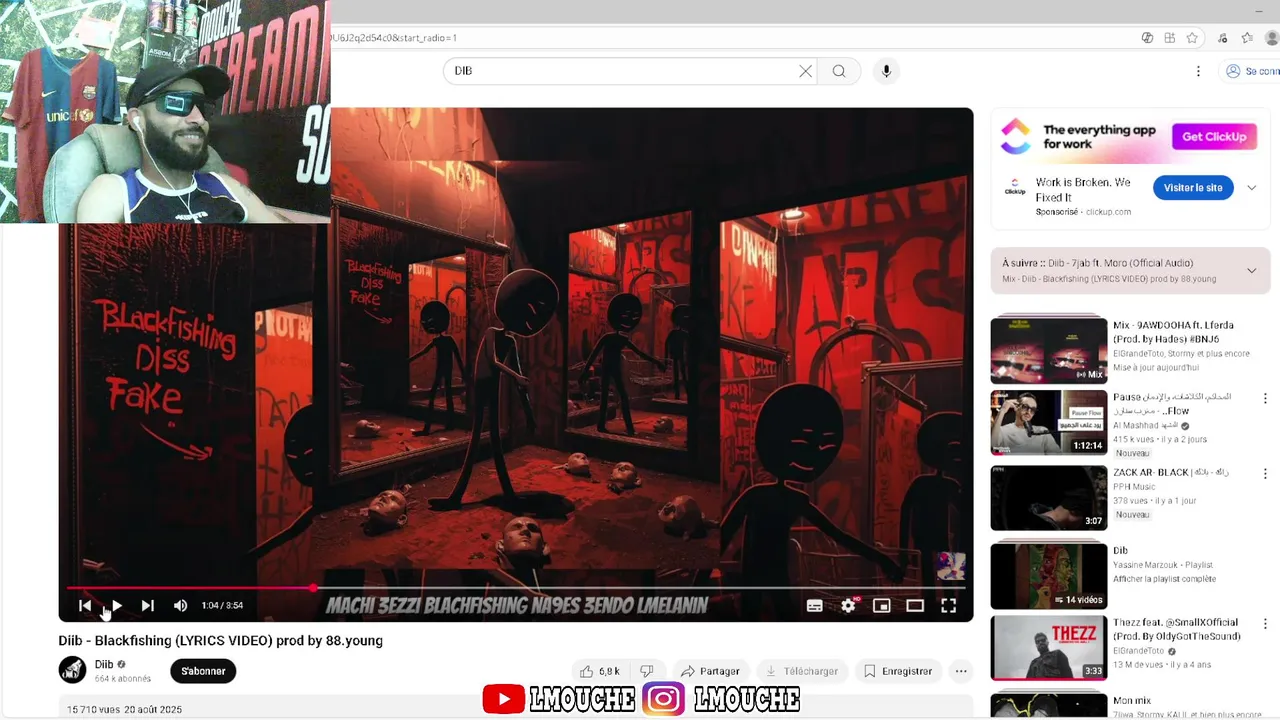1280x720 pixels.
Task: Like the video (6,8 k)
Action: tap(601, 671)
